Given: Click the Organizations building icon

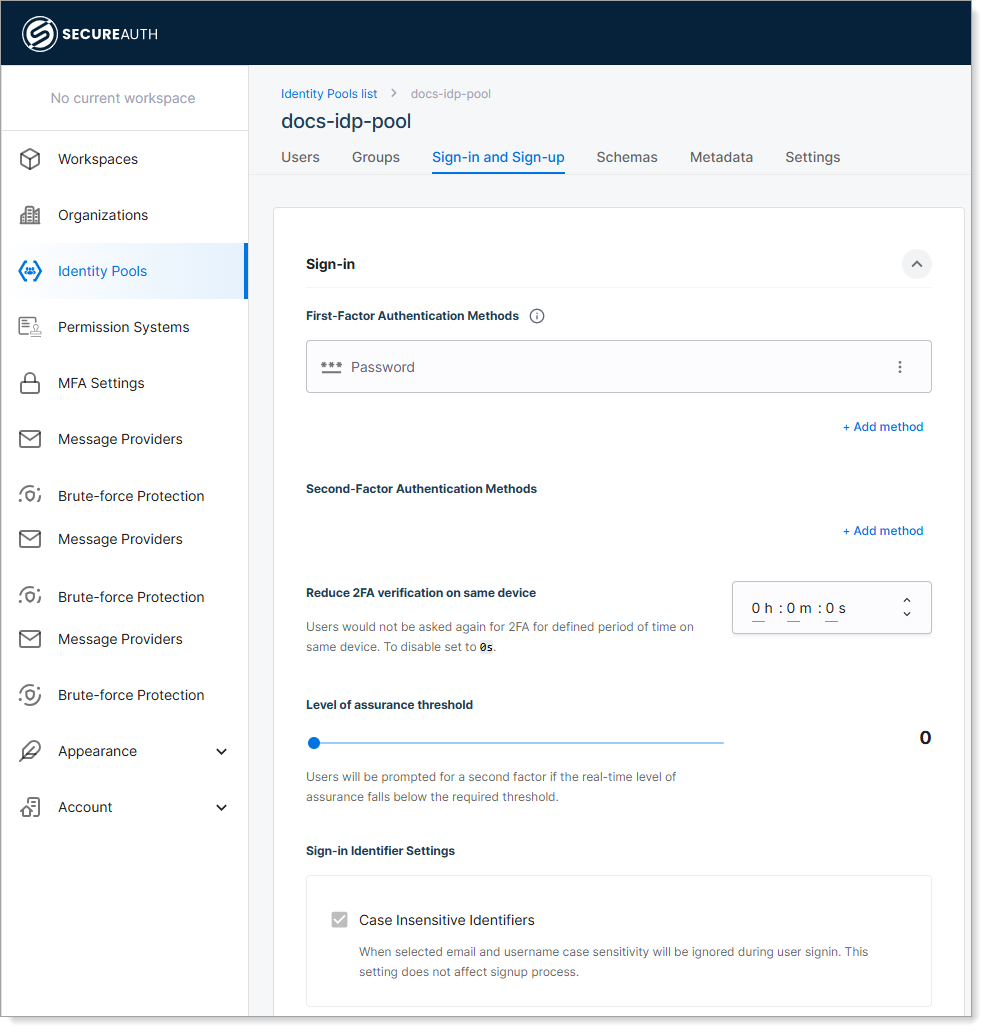Looking at the screenshot, I should pos(30,215).
